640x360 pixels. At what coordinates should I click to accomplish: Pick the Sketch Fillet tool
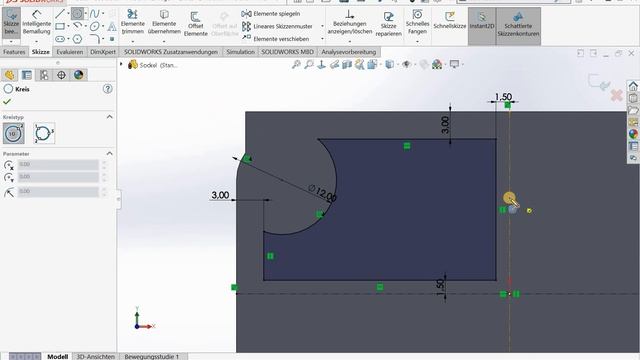[94, 39]
